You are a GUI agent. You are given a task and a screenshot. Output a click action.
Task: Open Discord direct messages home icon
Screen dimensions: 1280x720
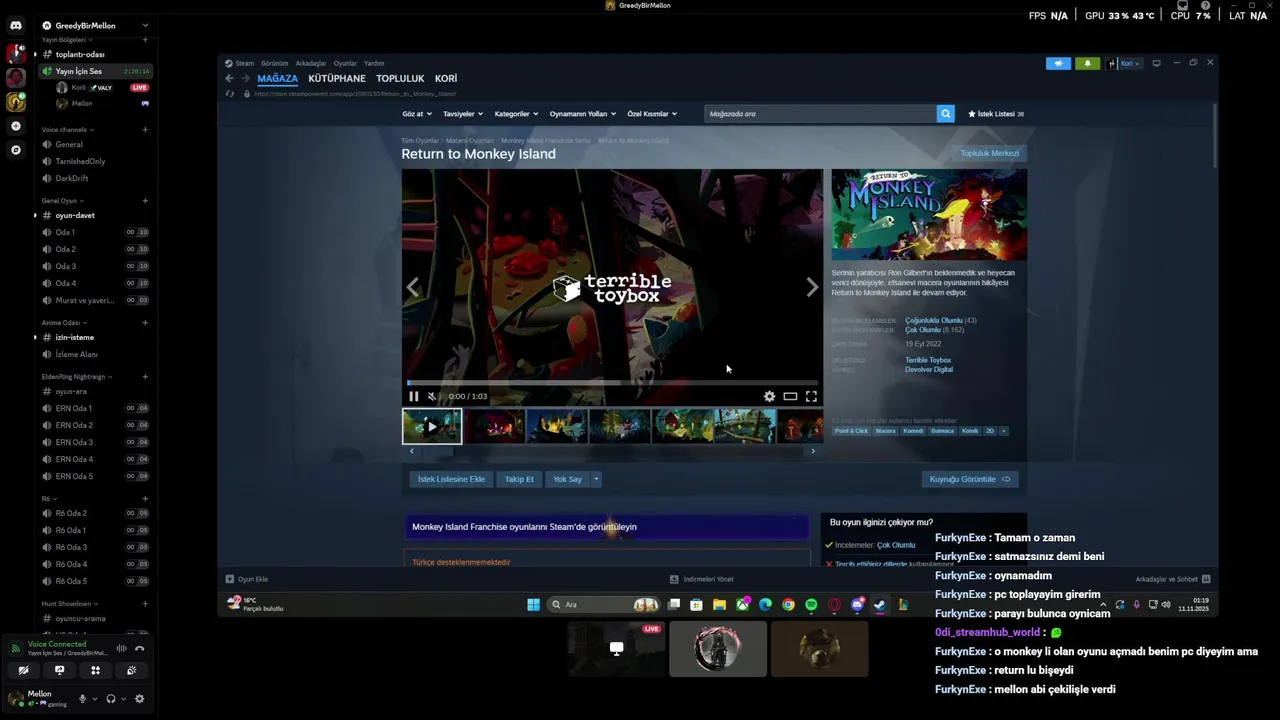point(15,25)
